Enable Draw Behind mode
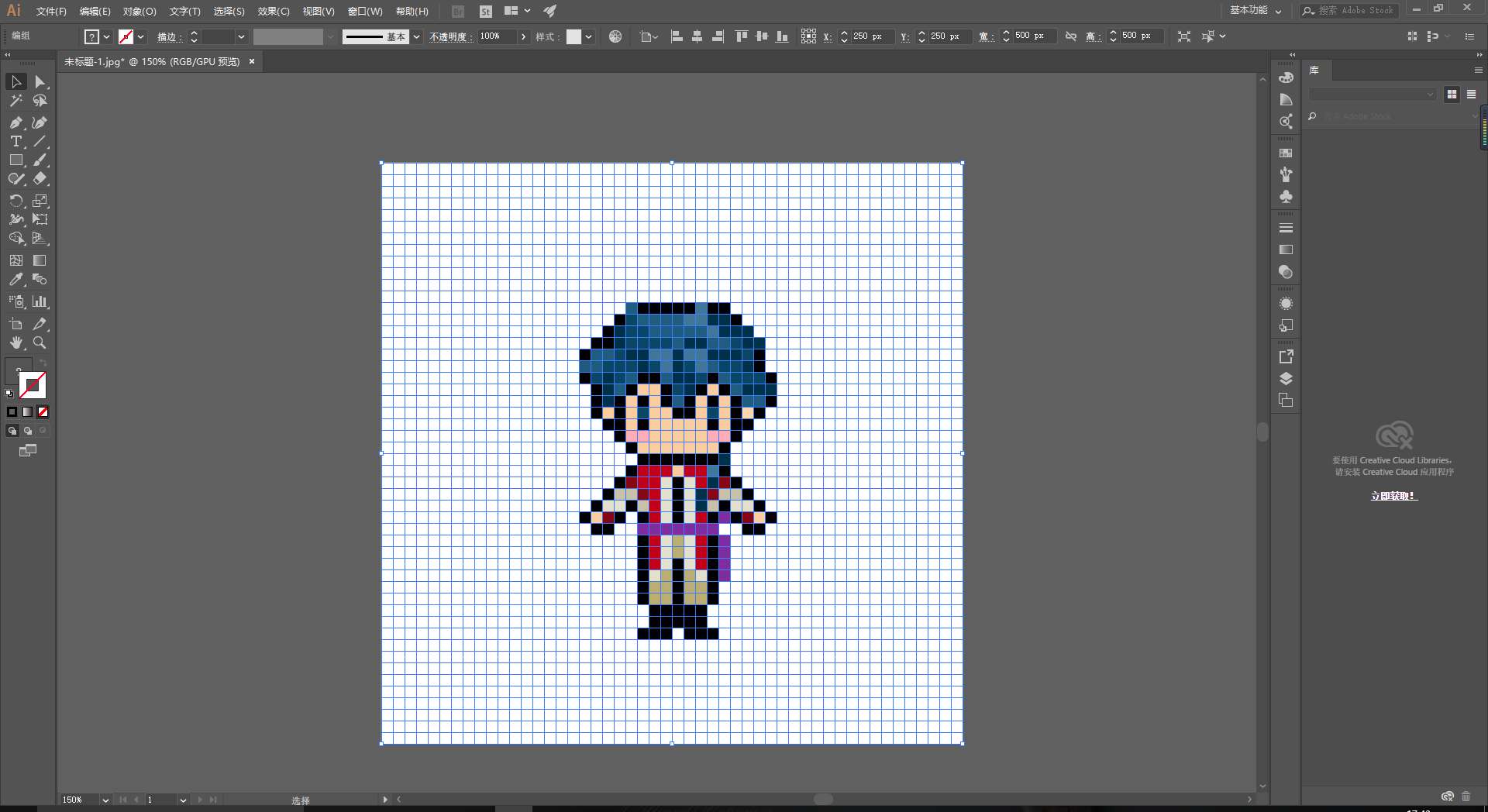Viewport: 1488px width, 812px height. [28, 431]
